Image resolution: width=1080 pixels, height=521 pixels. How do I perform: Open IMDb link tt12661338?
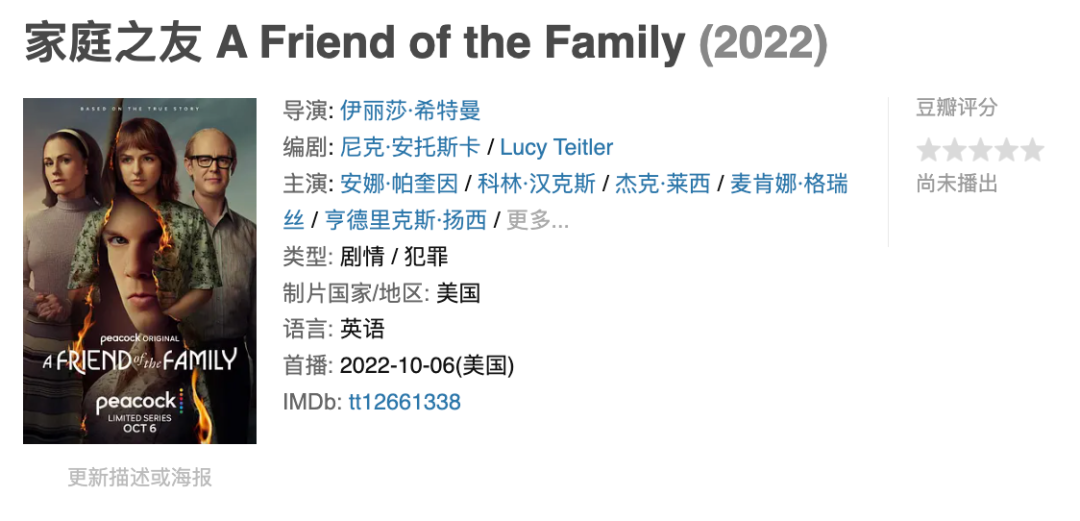click(x=404, y=402)
